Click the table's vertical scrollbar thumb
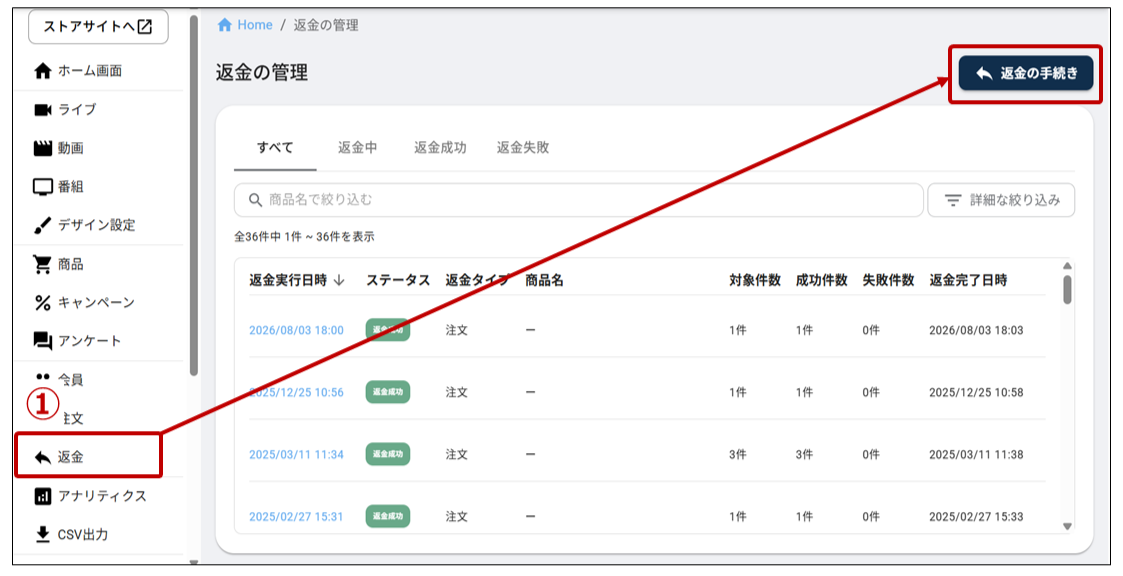 pyautogui.click(x=1067, y=289)
